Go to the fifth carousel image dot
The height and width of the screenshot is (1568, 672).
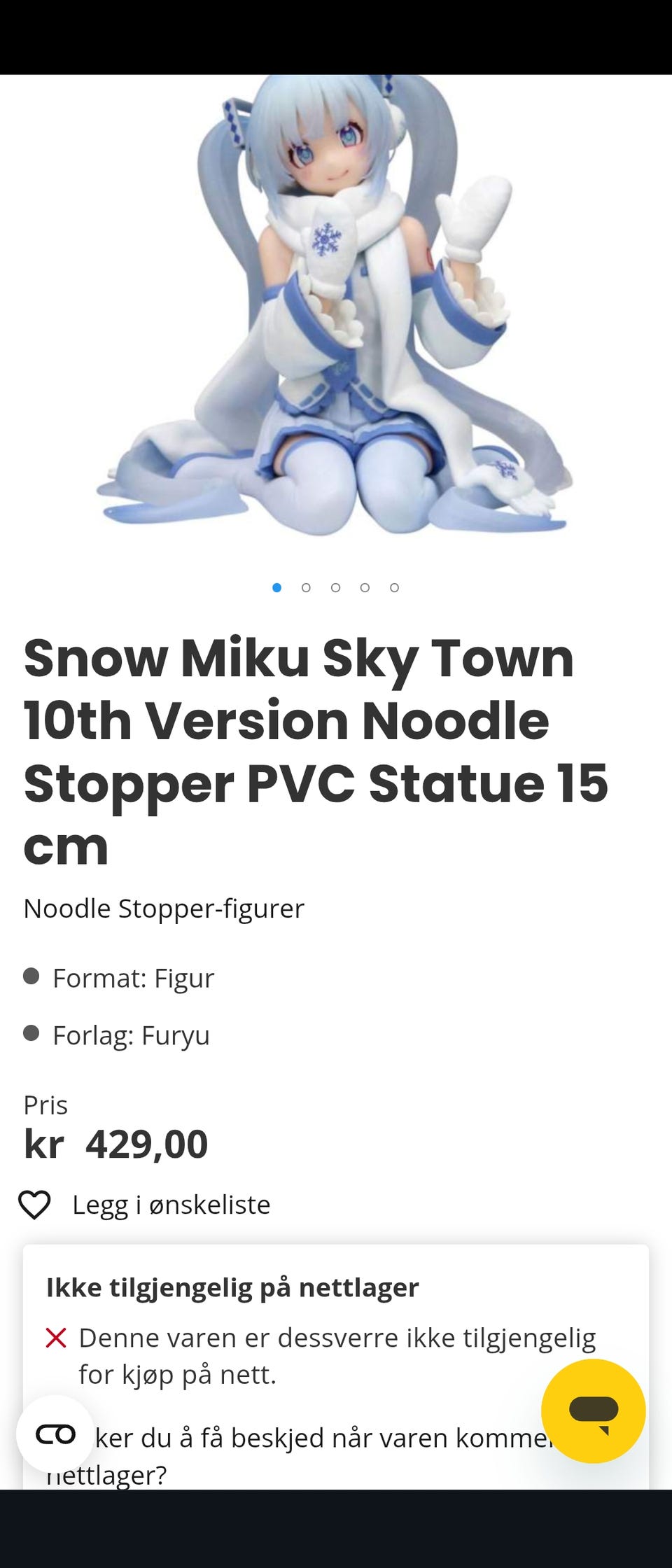point(395,587)
